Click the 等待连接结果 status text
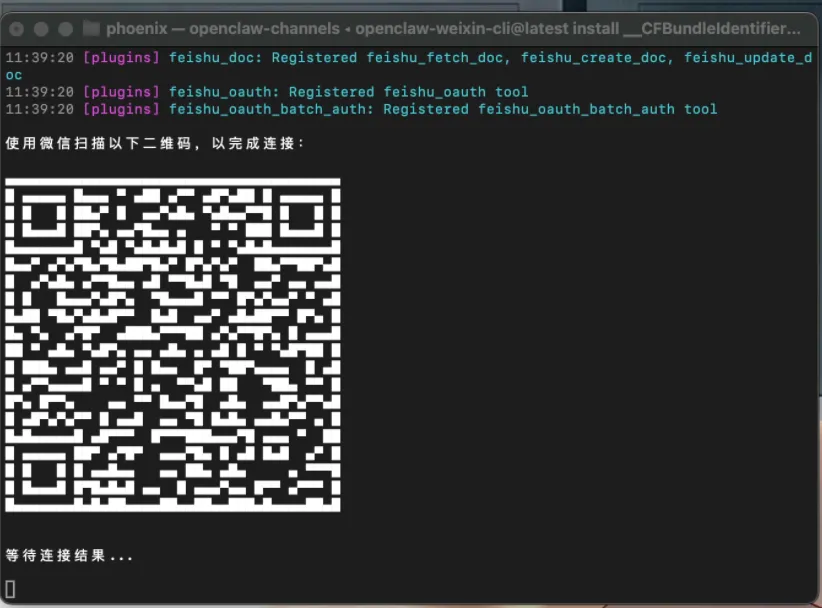822x608 pixels. coord(69,556)
